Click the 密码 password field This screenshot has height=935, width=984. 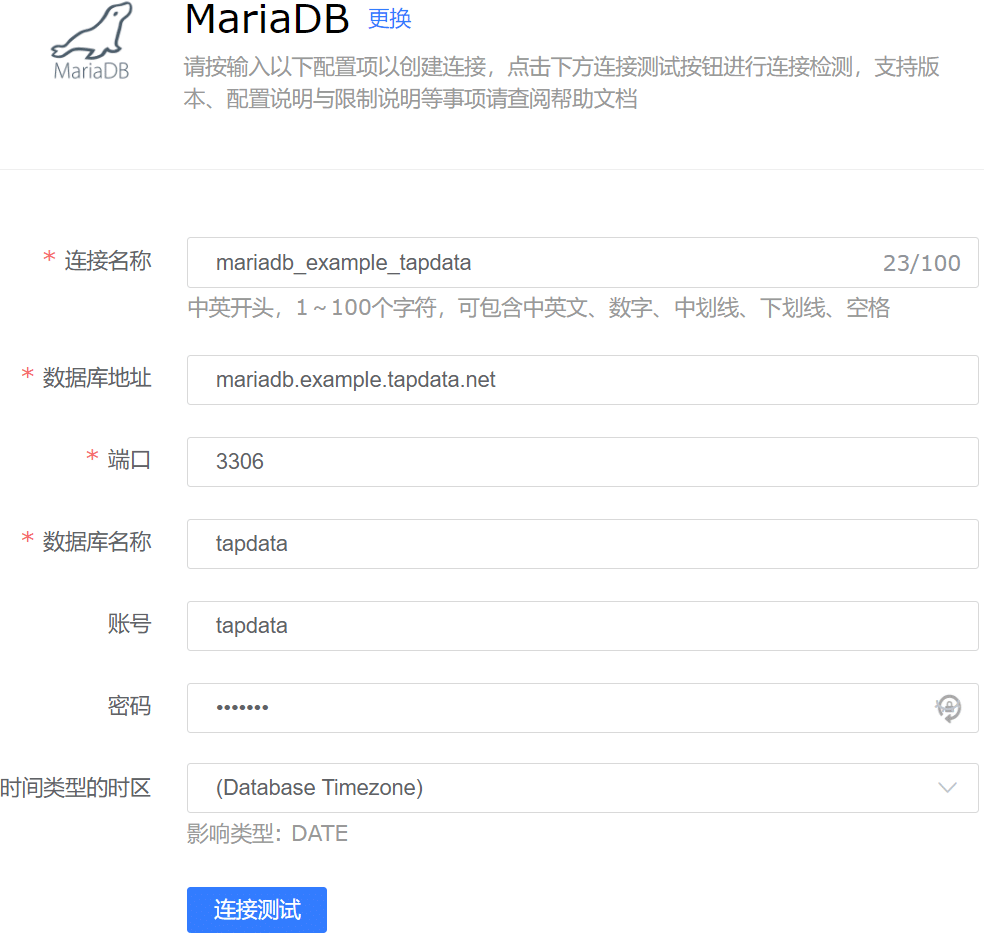(x=582, y=708)
